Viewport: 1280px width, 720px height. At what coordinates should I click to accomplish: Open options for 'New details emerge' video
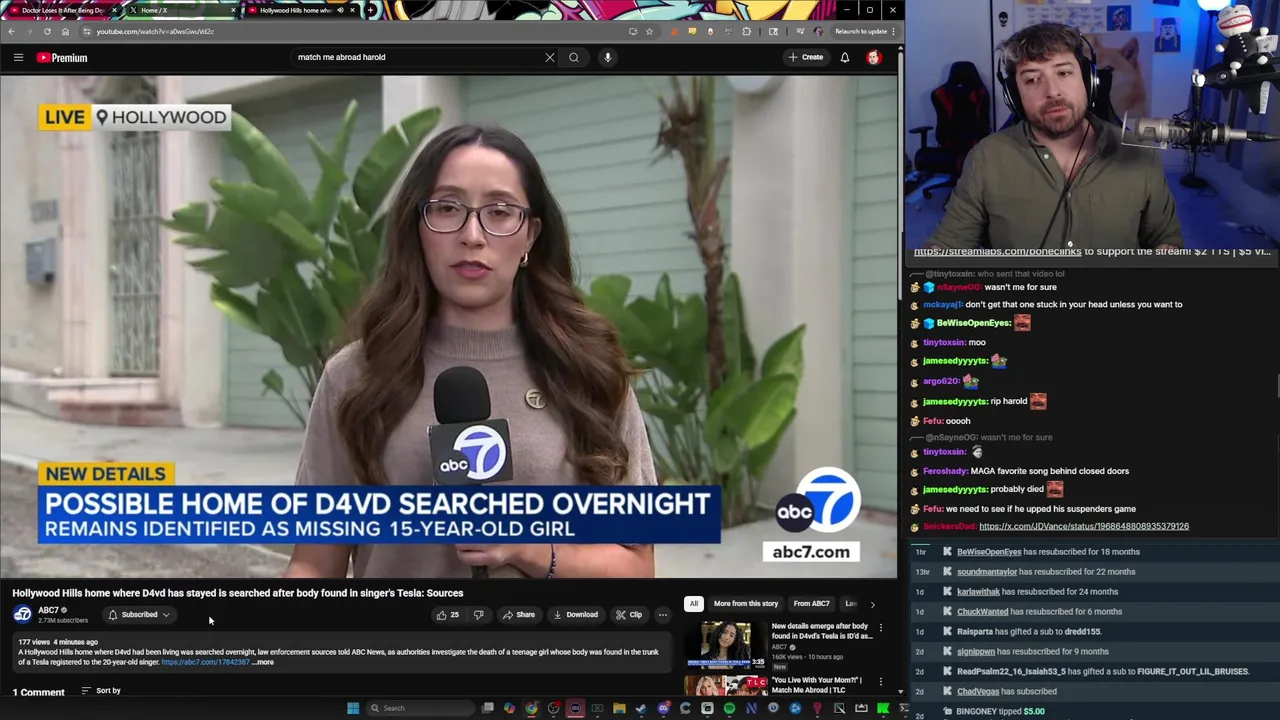coord(880,628)
